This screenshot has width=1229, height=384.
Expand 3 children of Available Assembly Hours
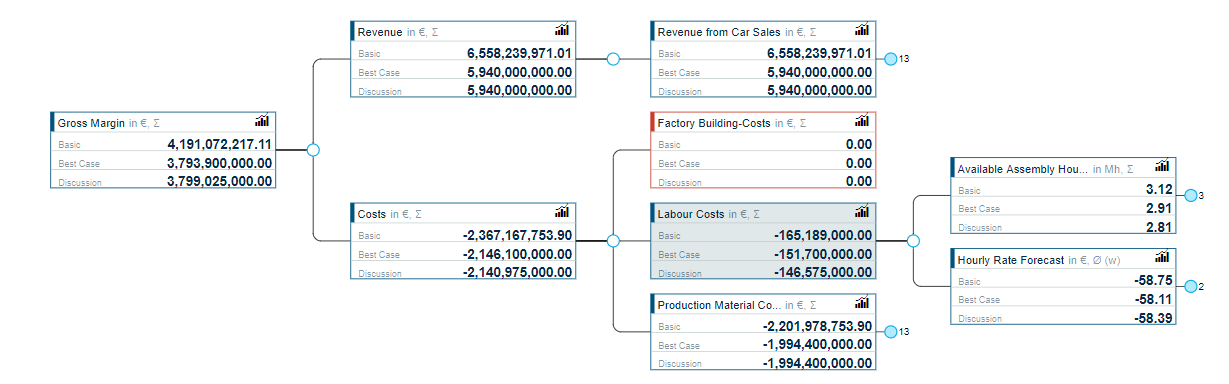(1190, 195)
